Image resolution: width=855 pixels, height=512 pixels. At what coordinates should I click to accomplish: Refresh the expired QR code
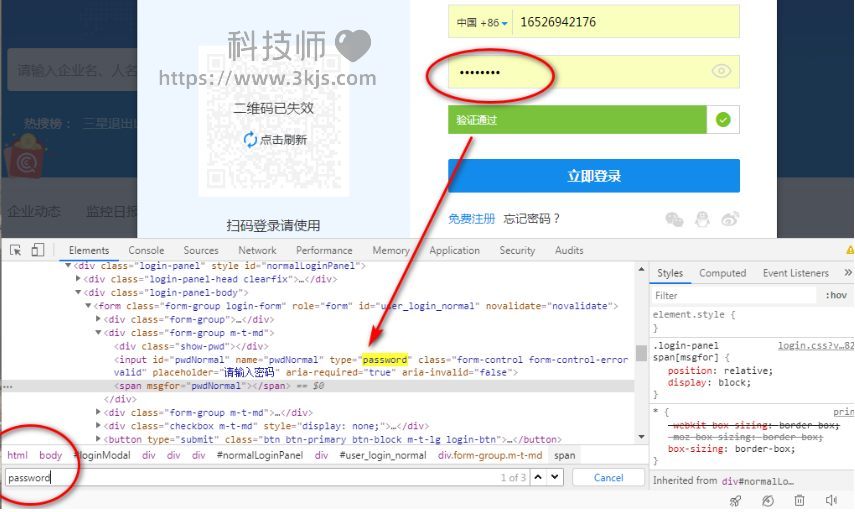pyautogui.click(x=275, y=140)
